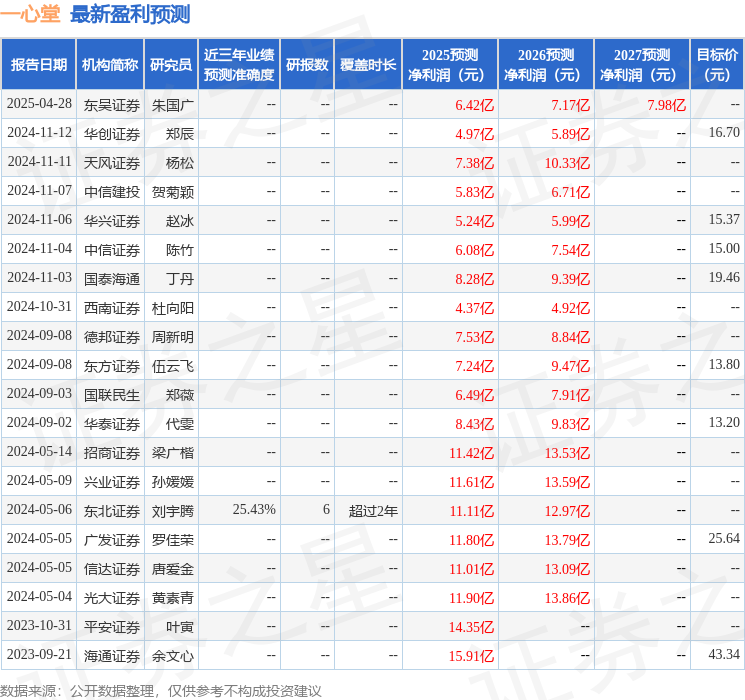Select institution 东方证券

tap(112, 366)
